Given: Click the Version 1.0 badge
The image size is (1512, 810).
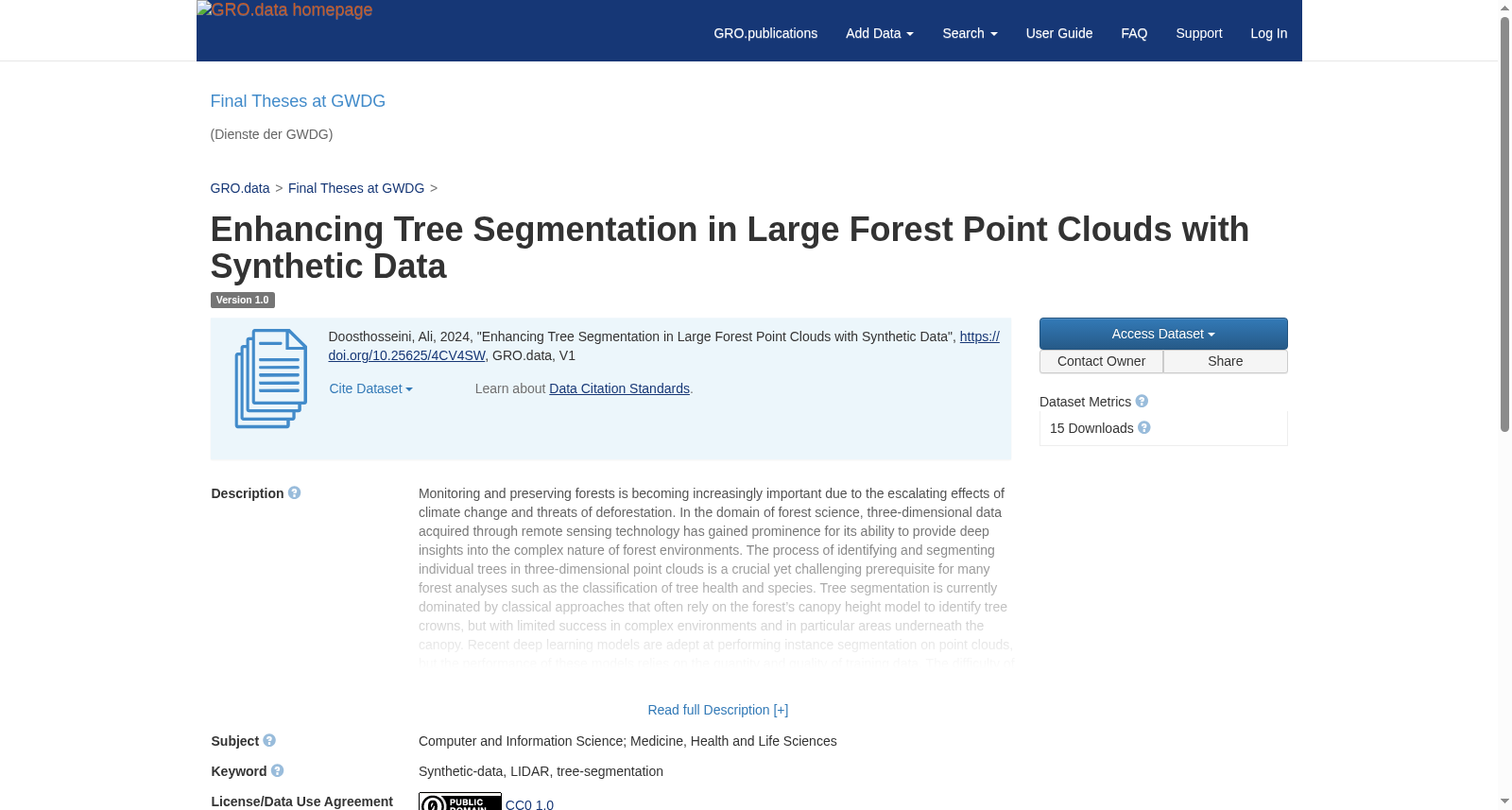Looking at the screenshot, I should pyautogui.click(x=243, y=300).
